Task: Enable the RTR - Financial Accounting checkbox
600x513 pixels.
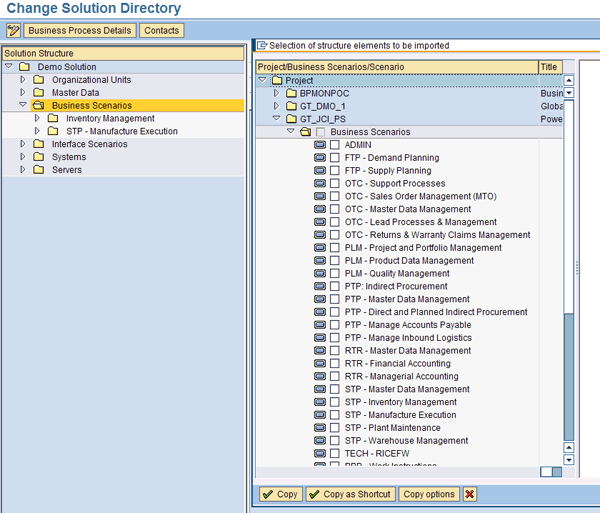Action: click(x=335, y=364)
